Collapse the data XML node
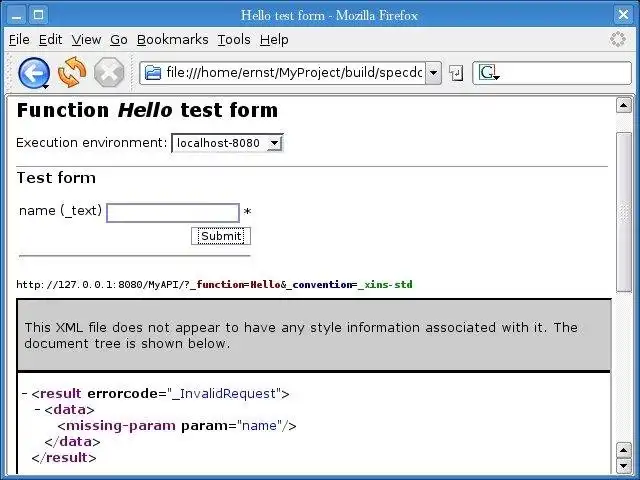This screenshot has height=480, width=640. [x=38, y=410]
